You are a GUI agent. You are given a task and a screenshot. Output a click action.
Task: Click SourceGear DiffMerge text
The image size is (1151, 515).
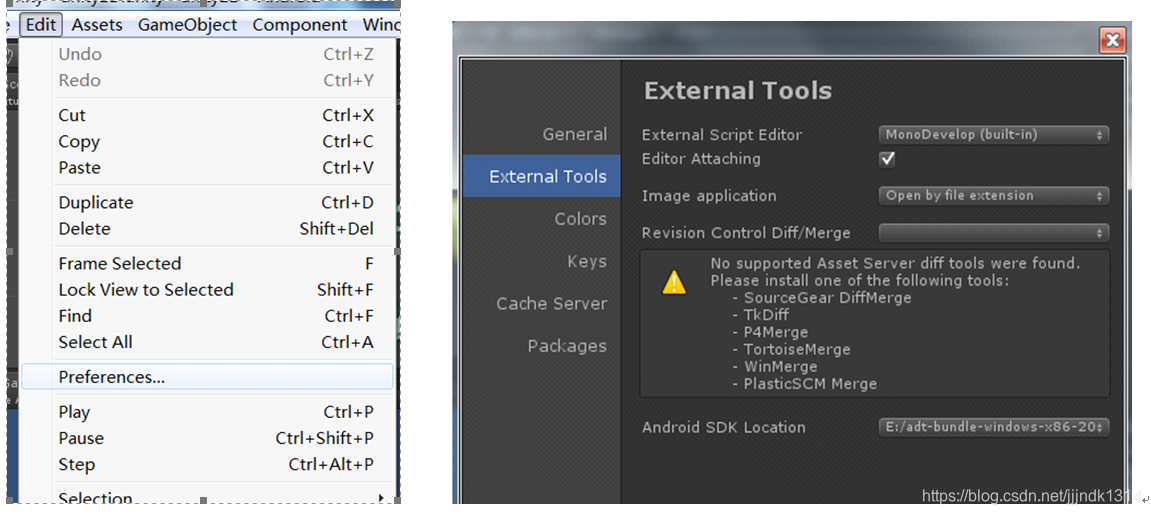[x=827, y=298]
